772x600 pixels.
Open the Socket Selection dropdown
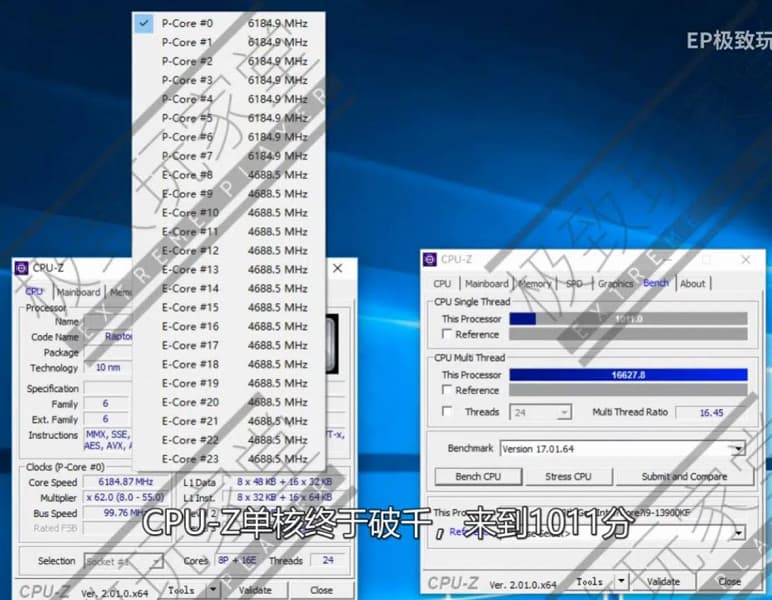click(123, 561)
